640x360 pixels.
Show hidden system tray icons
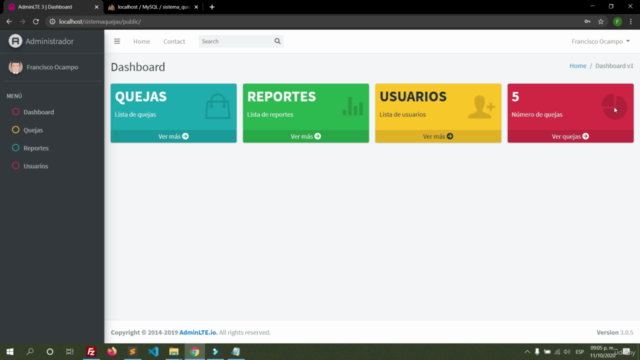[527, 351]
